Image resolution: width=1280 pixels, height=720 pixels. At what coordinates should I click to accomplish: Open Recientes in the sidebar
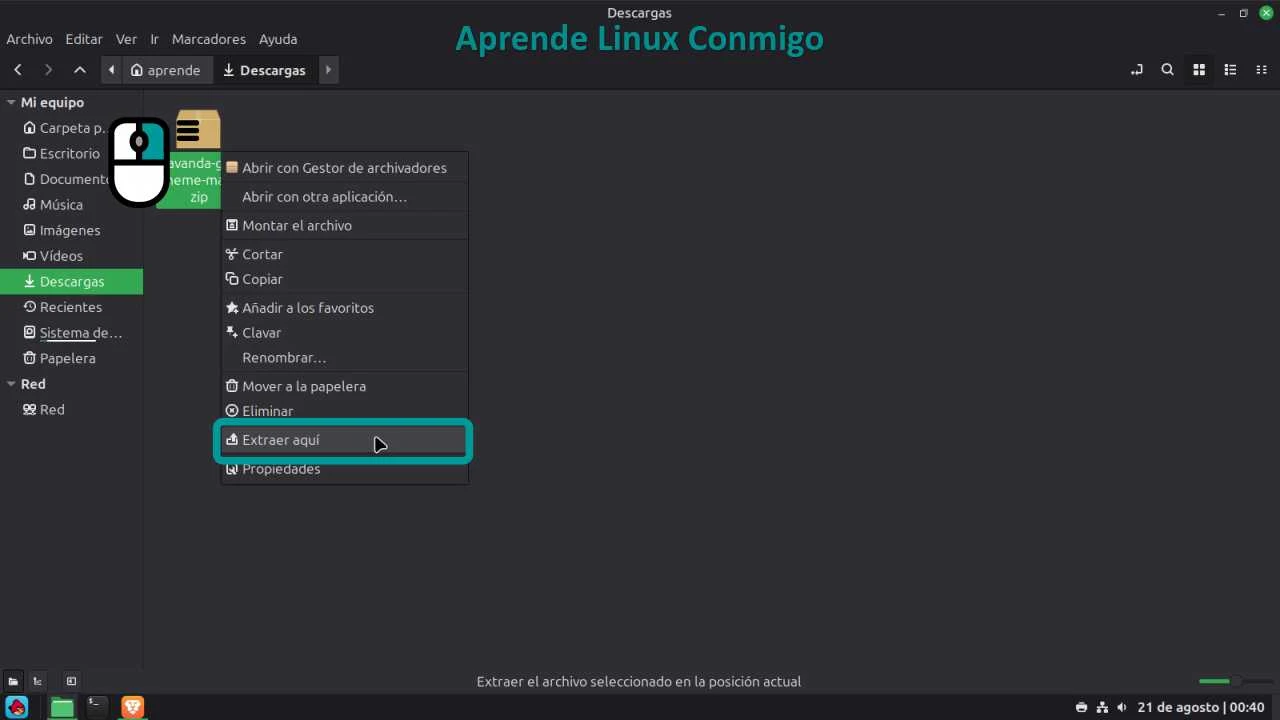[x=71, y=307]
